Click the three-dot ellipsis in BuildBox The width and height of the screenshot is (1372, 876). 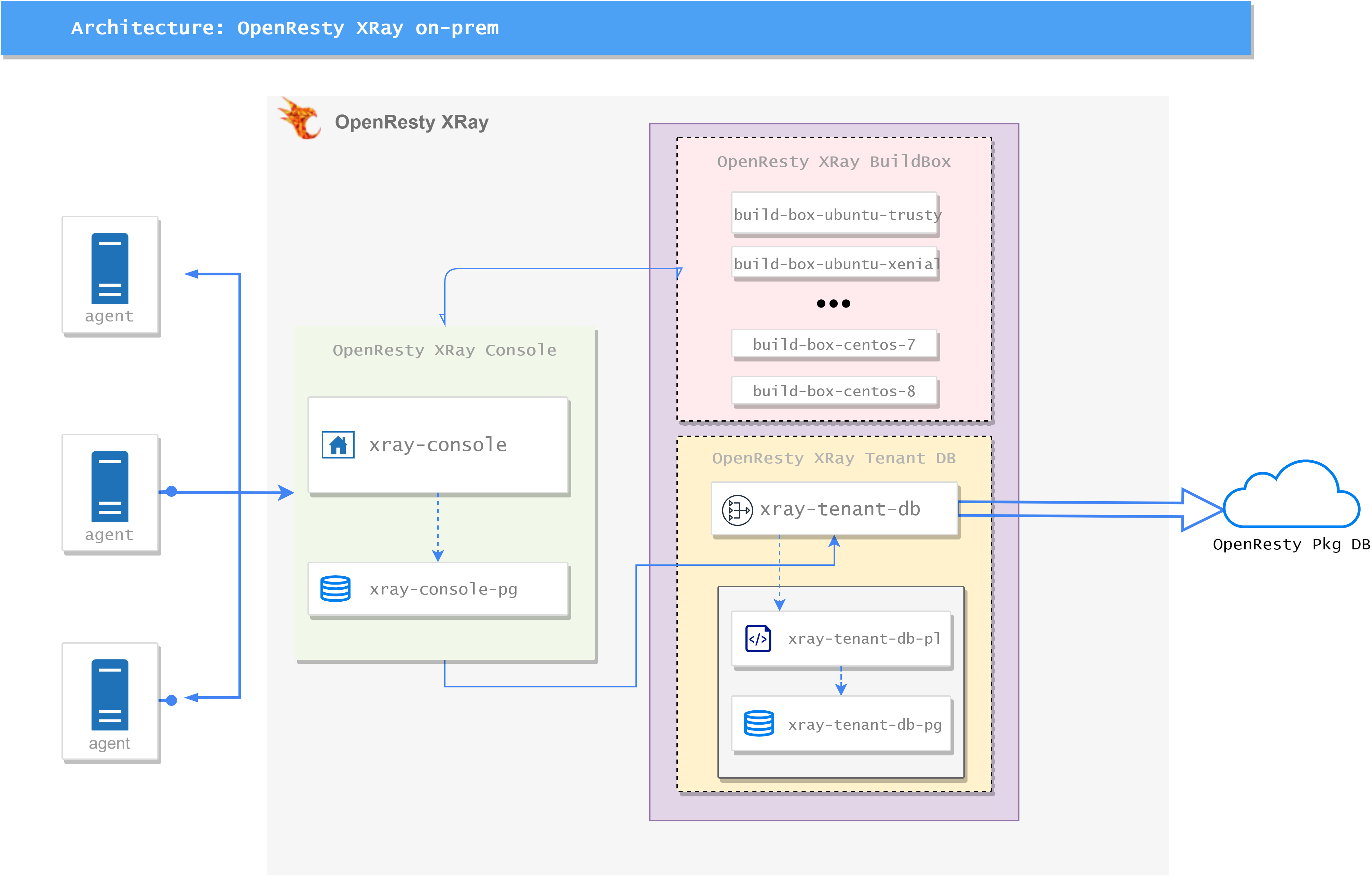pyautogui.click(x=834, y=303)
